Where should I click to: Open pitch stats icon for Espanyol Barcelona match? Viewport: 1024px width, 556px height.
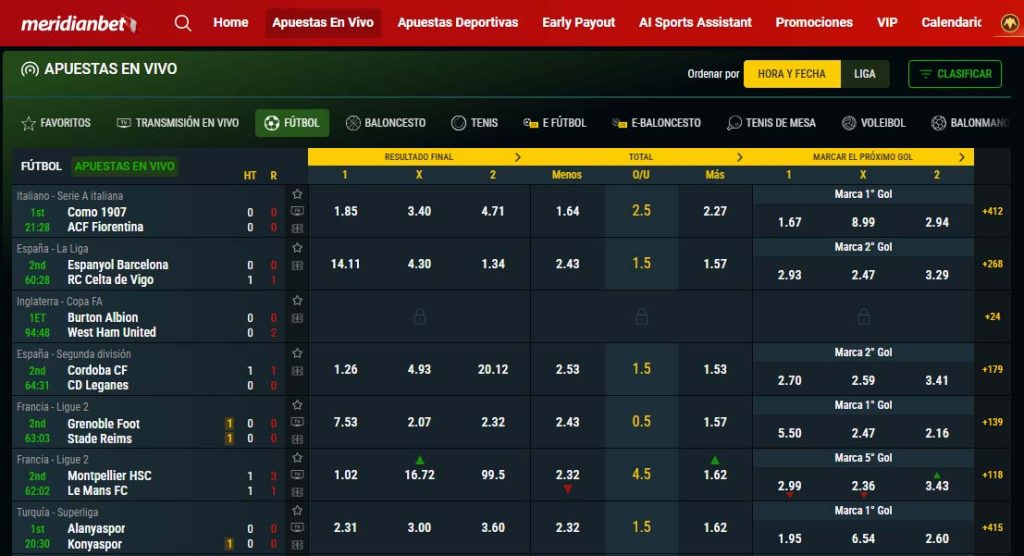[297, 265]
